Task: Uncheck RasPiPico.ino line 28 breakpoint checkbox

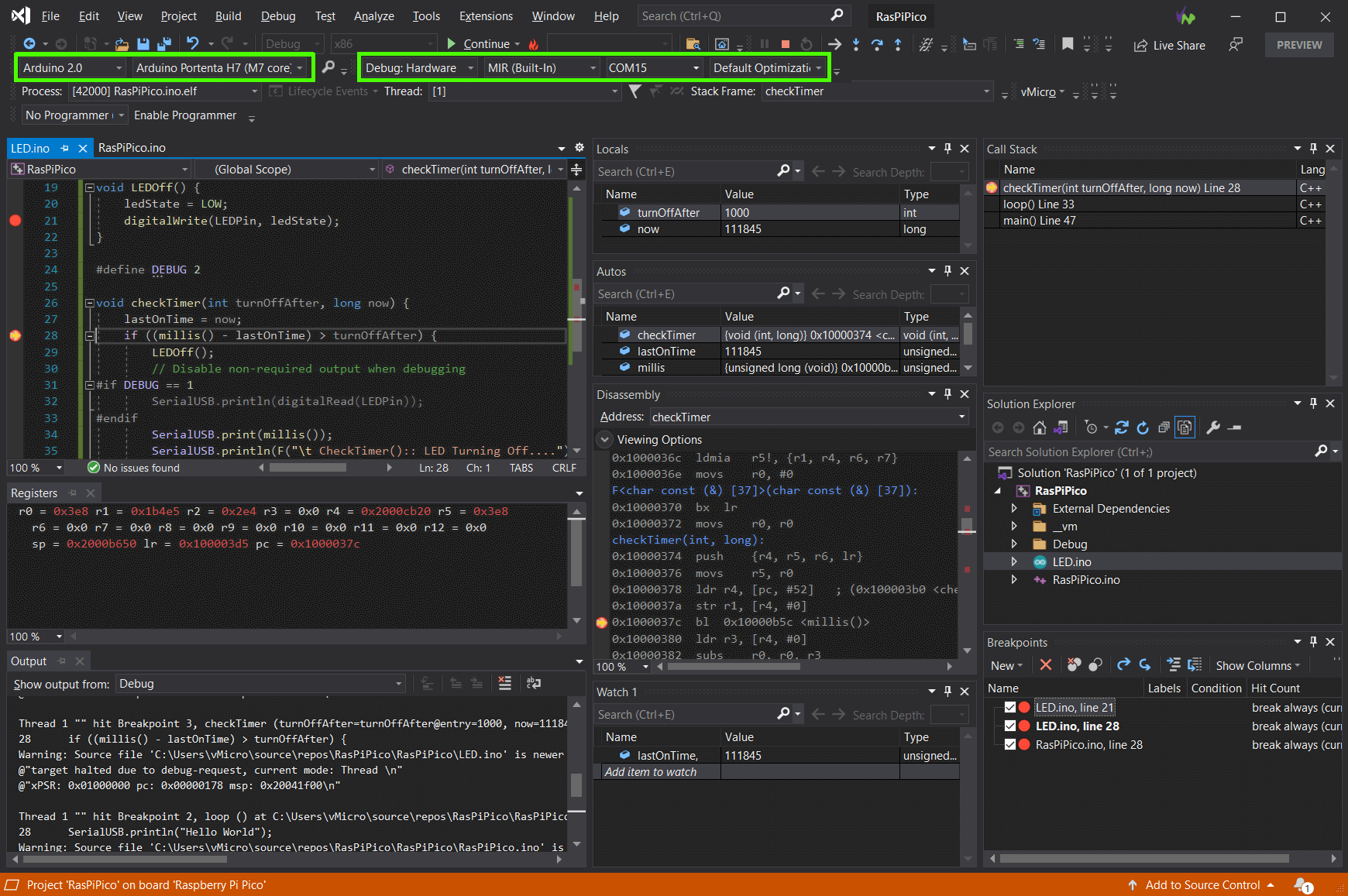Action: tap(1009, 744)
